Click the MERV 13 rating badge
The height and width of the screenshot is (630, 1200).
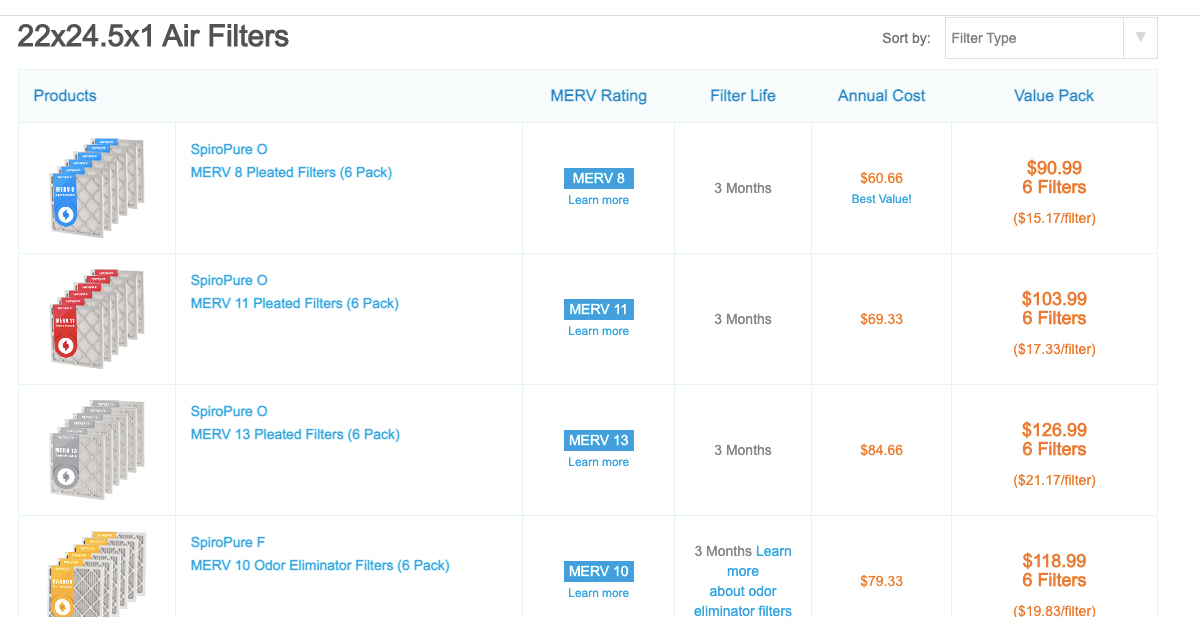pos(598,440)
